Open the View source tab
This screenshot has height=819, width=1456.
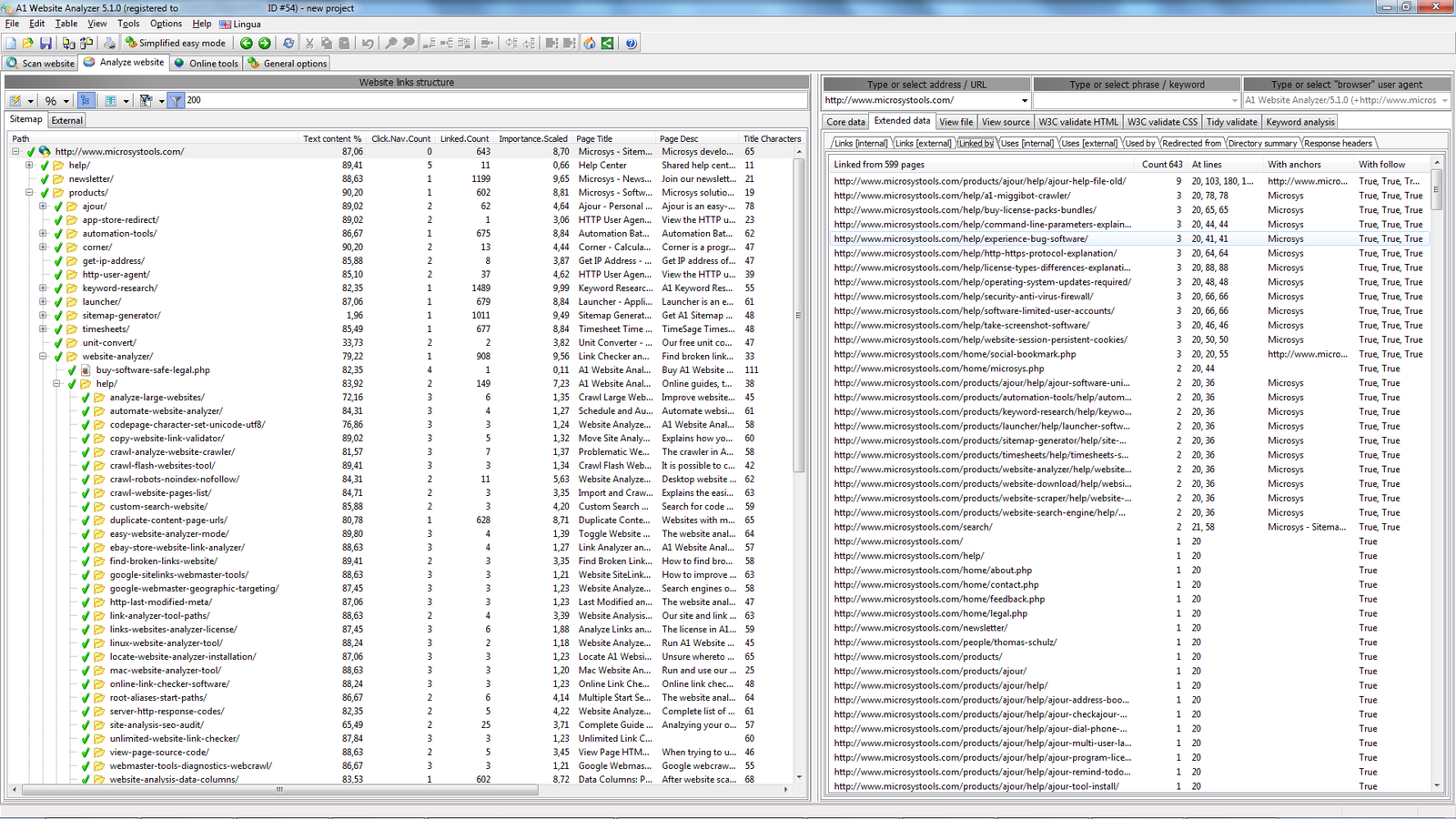pyautogui.click(x=1006, y=122)
